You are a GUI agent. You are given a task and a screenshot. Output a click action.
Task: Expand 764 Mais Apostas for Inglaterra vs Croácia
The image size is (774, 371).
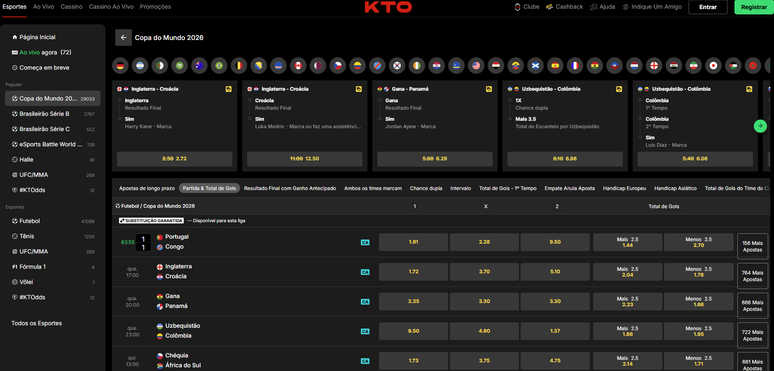click(x=752, y=276)
